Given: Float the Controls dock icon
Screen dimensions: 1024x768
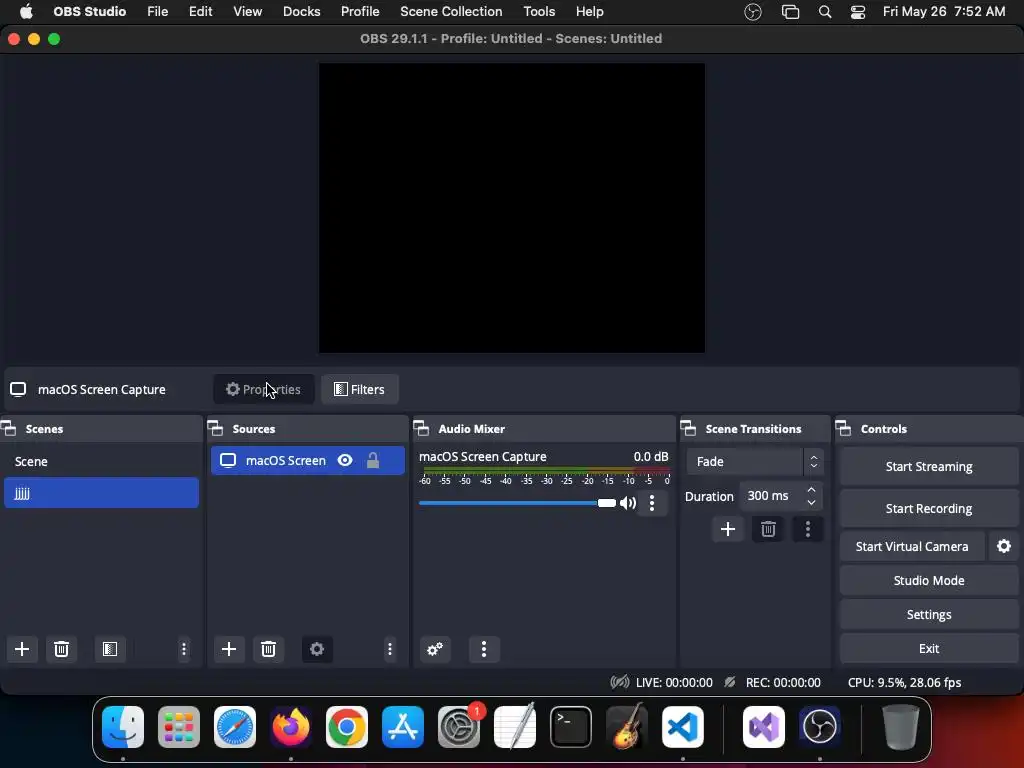Looking at the screenshot, I should (844, 429).
